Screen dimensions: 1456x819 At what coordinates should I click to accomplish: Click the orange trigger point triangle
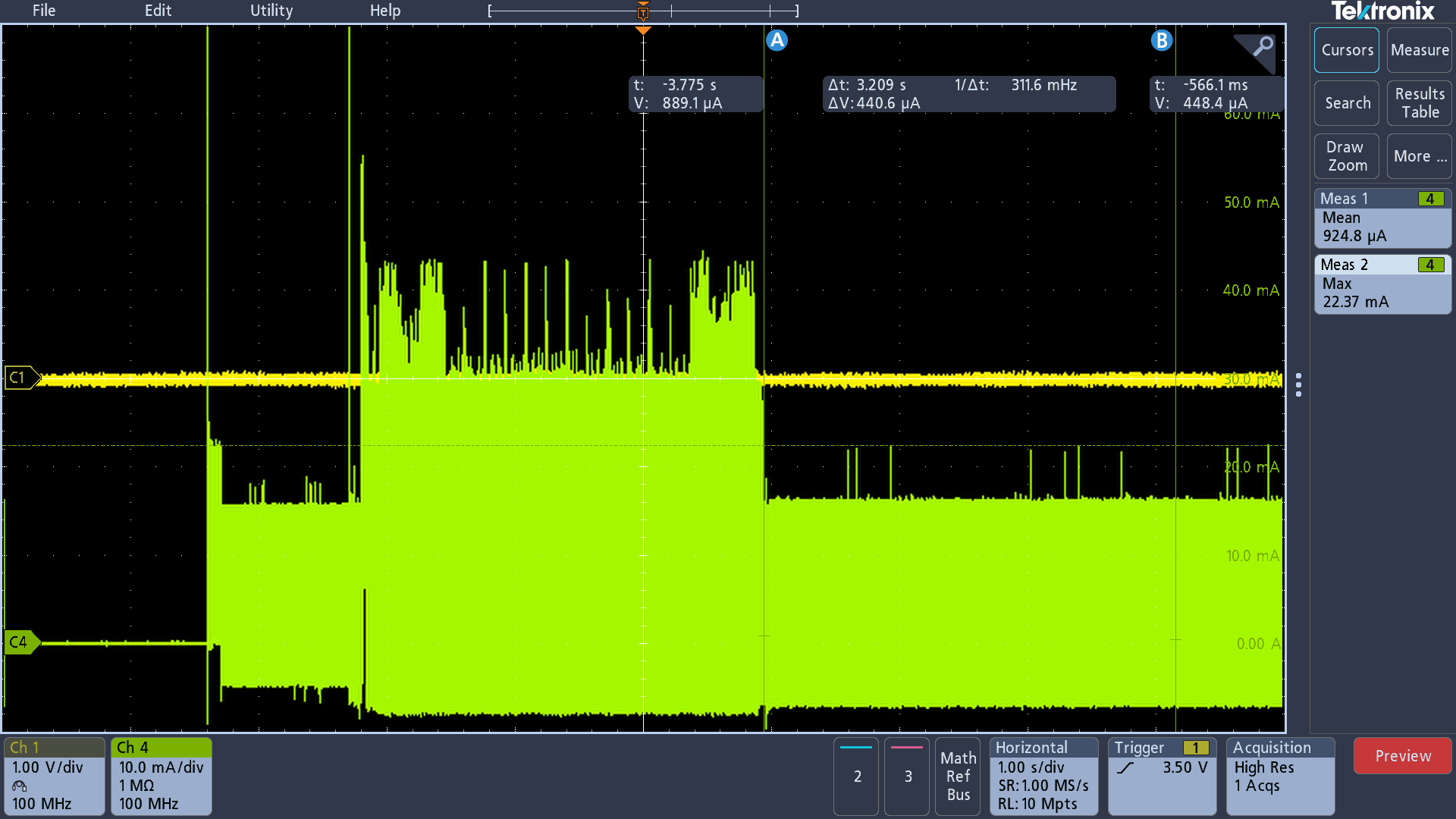click(x=643, y=31)
